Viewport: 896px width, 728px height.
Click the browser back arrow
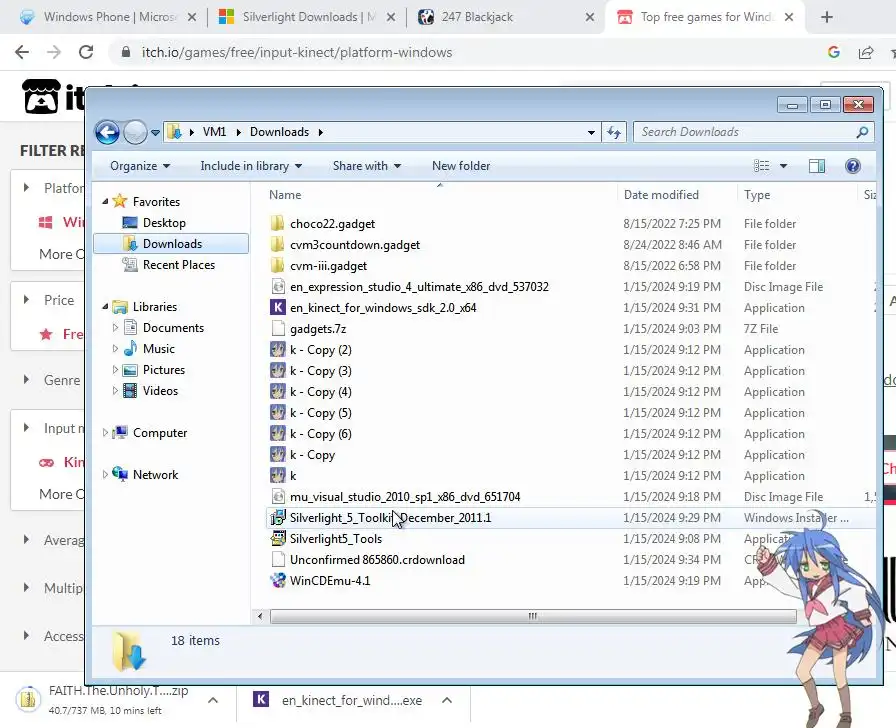point(22,52)
